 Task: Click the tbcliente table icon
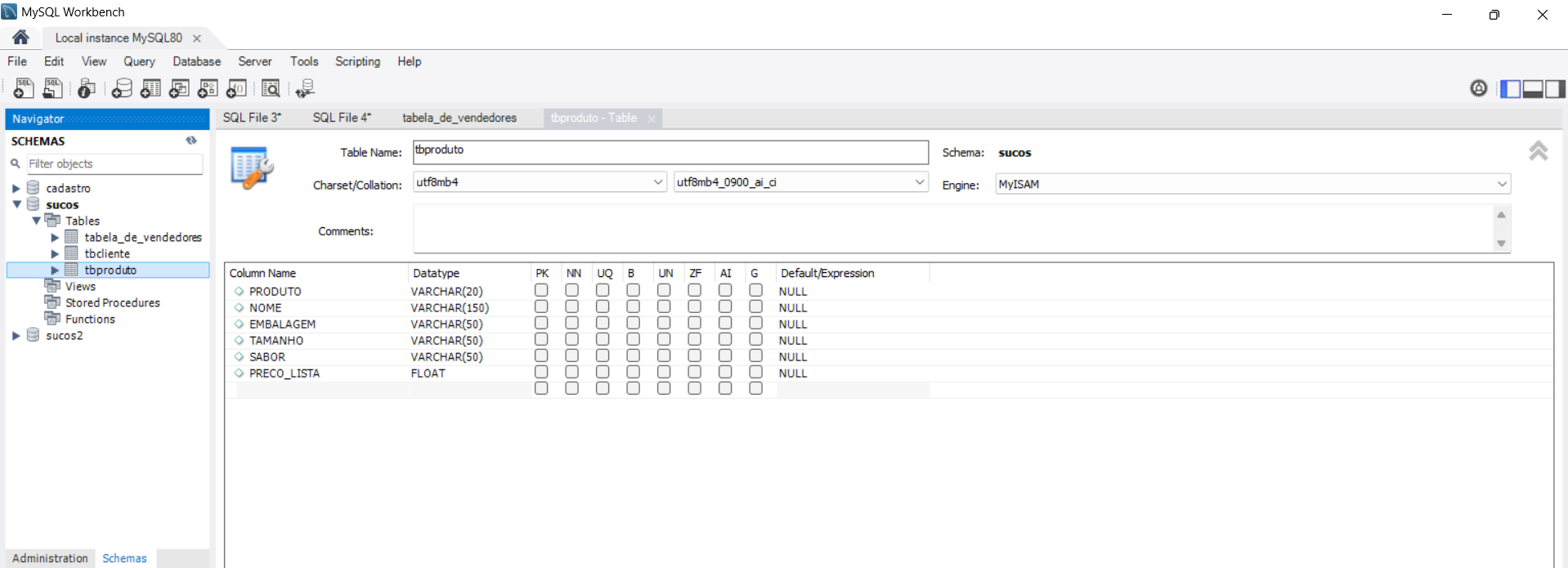tap(71, 253)
